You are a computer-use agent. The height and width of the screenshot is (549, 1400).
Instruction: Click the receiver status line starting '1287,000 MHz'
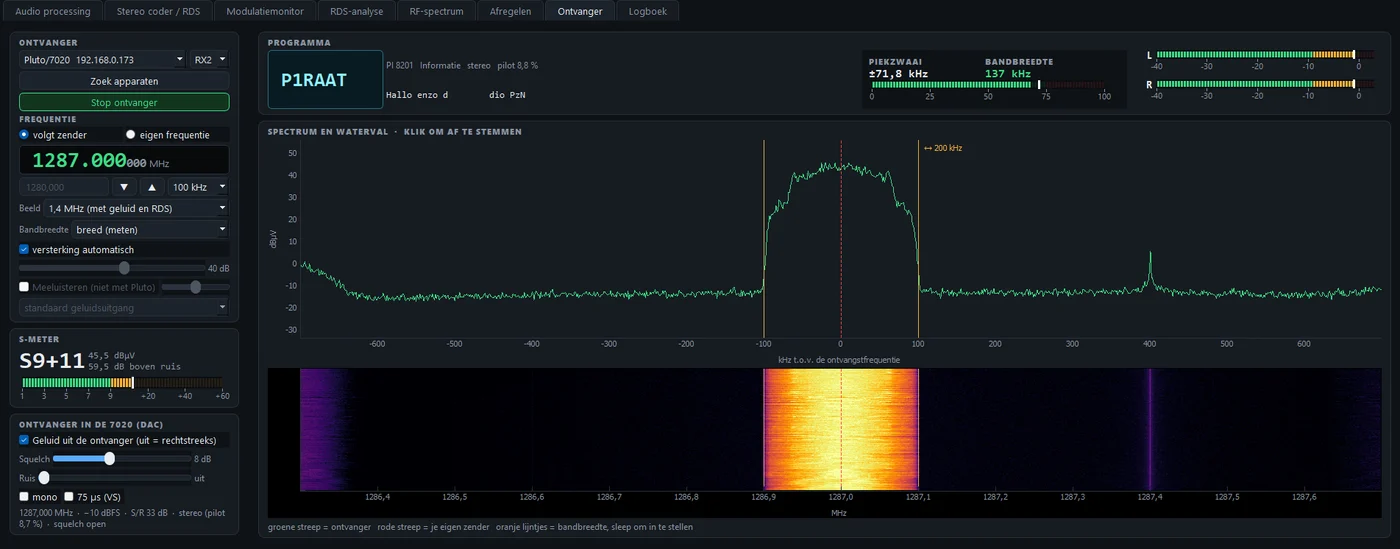[124, 517]
